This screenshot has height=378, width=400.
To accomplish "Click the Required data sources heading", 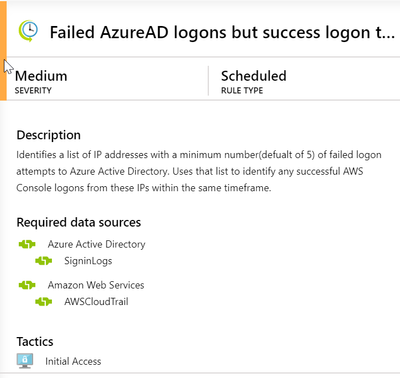I will [79, 222].
